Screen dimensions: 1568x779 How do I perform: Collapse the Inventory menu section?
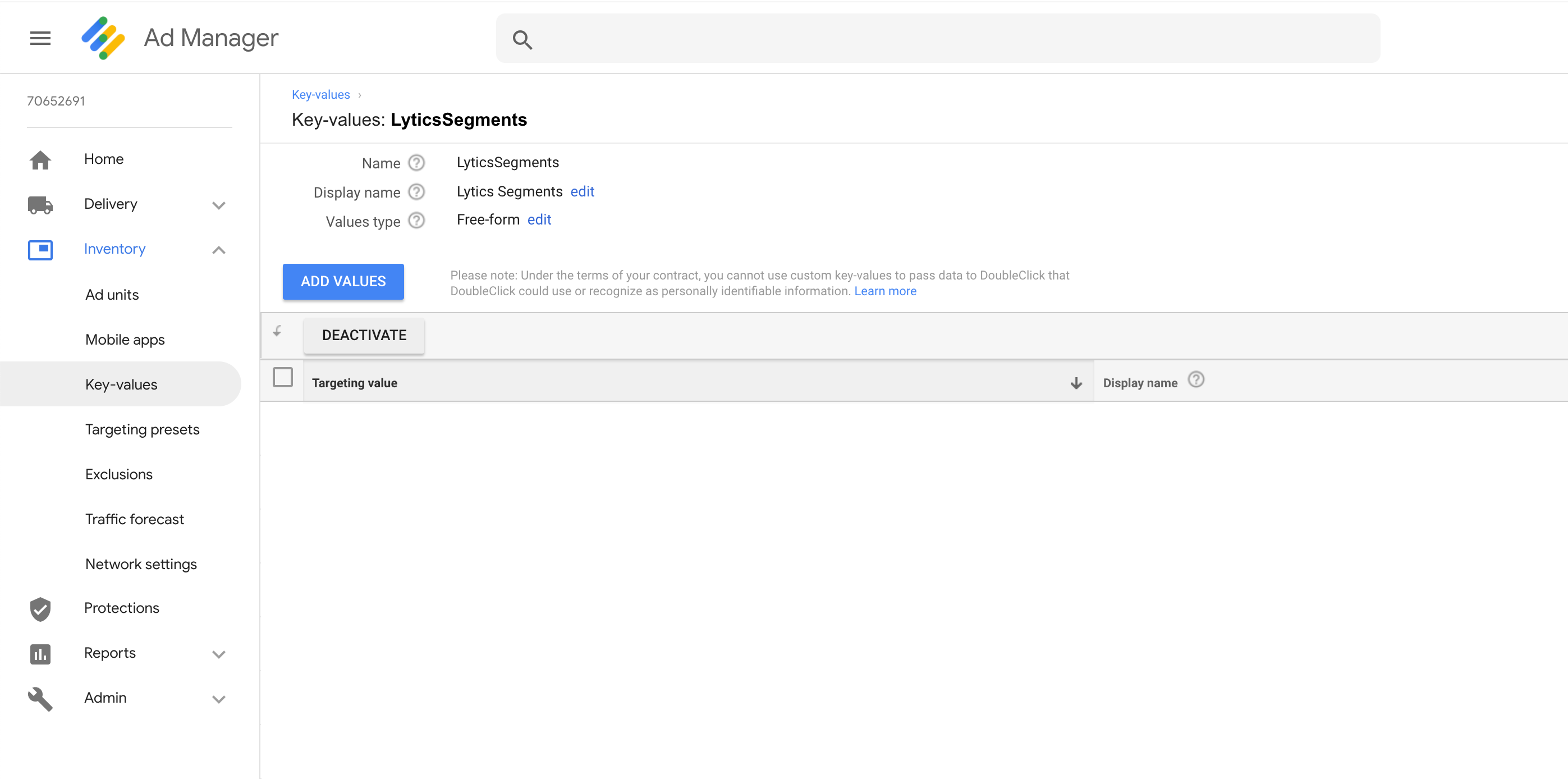(218, 250)
